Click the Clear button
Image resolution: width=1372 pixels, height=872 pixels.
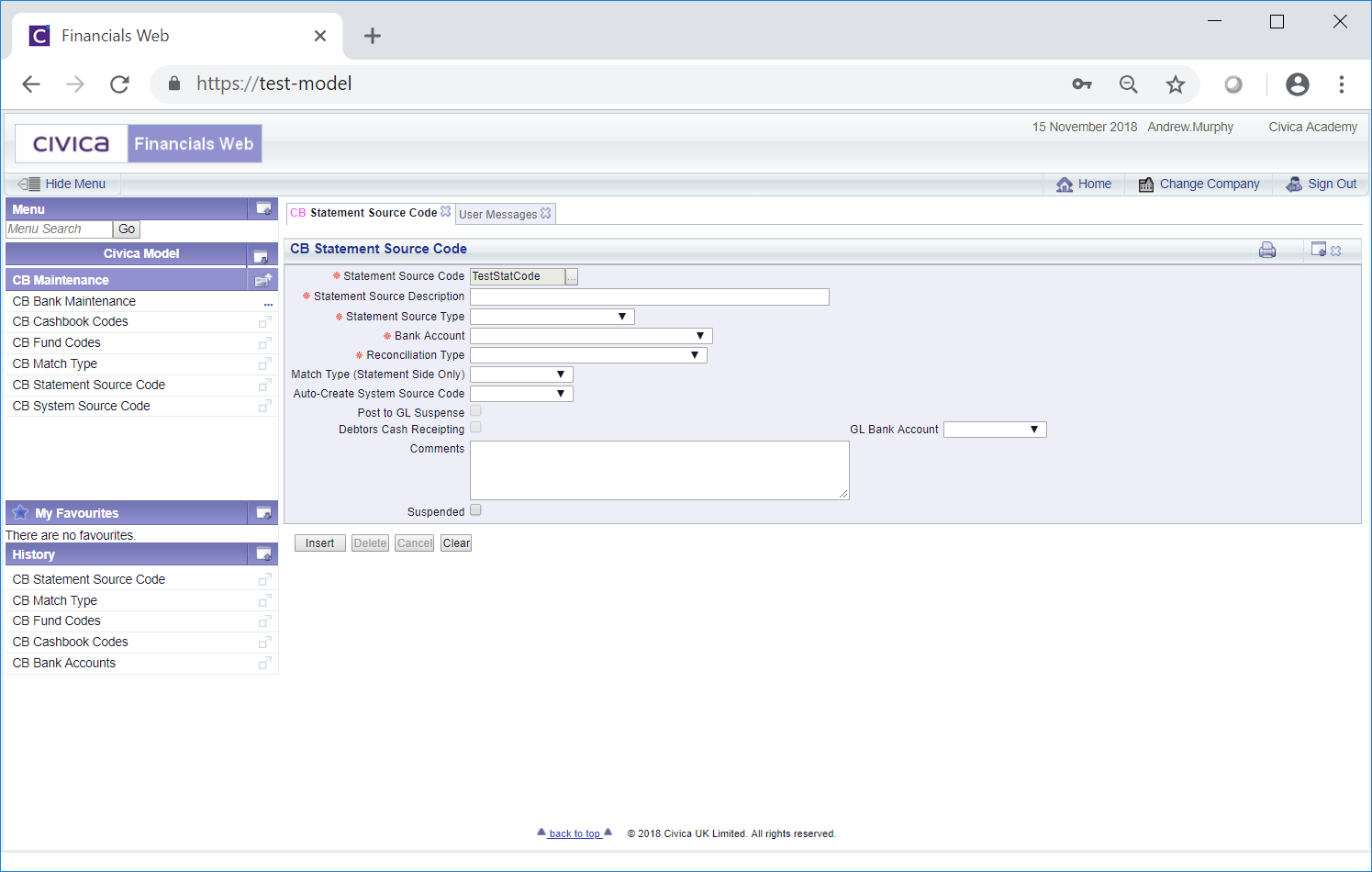(456, 543)
